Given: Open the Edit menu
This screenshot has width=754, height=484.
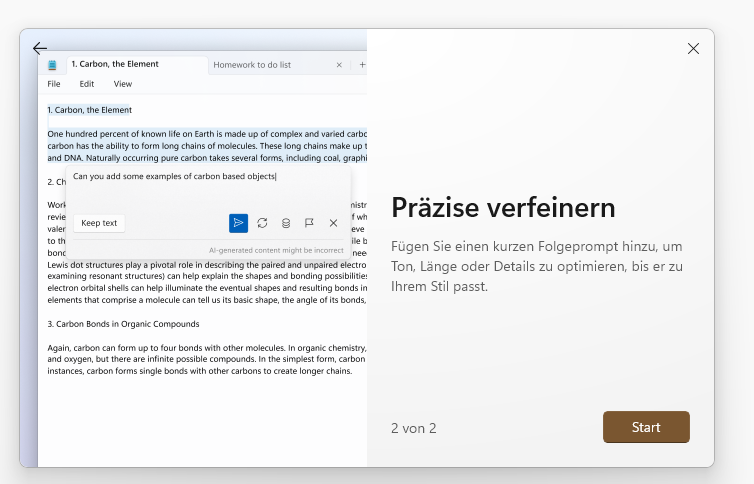Looking at the screenshot, I should tap(87, 84).
